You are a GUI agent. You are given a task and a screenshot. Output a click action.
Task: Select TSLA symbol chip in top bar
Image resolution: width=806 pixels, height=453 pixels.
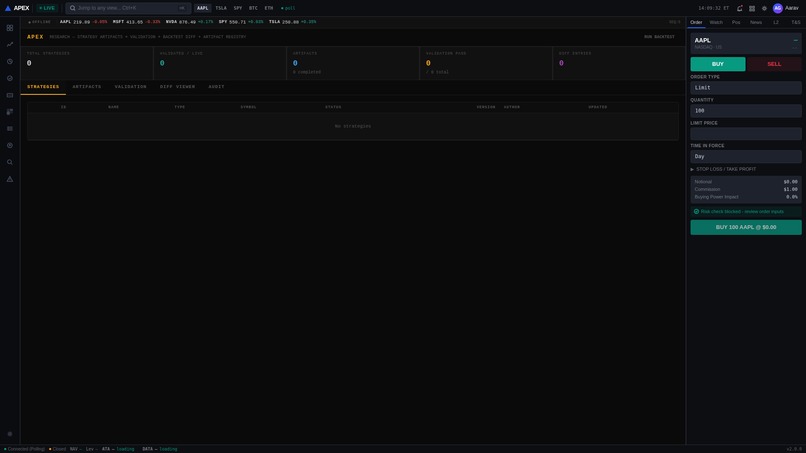coord(221,8)
